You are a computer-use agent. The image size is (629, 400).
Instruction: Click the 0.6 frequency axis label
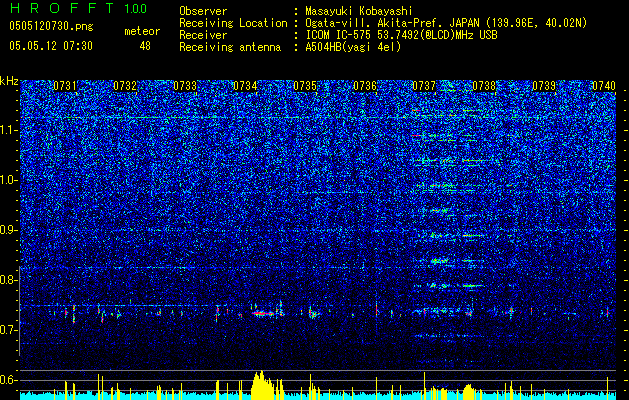click(x=9, y=380)
